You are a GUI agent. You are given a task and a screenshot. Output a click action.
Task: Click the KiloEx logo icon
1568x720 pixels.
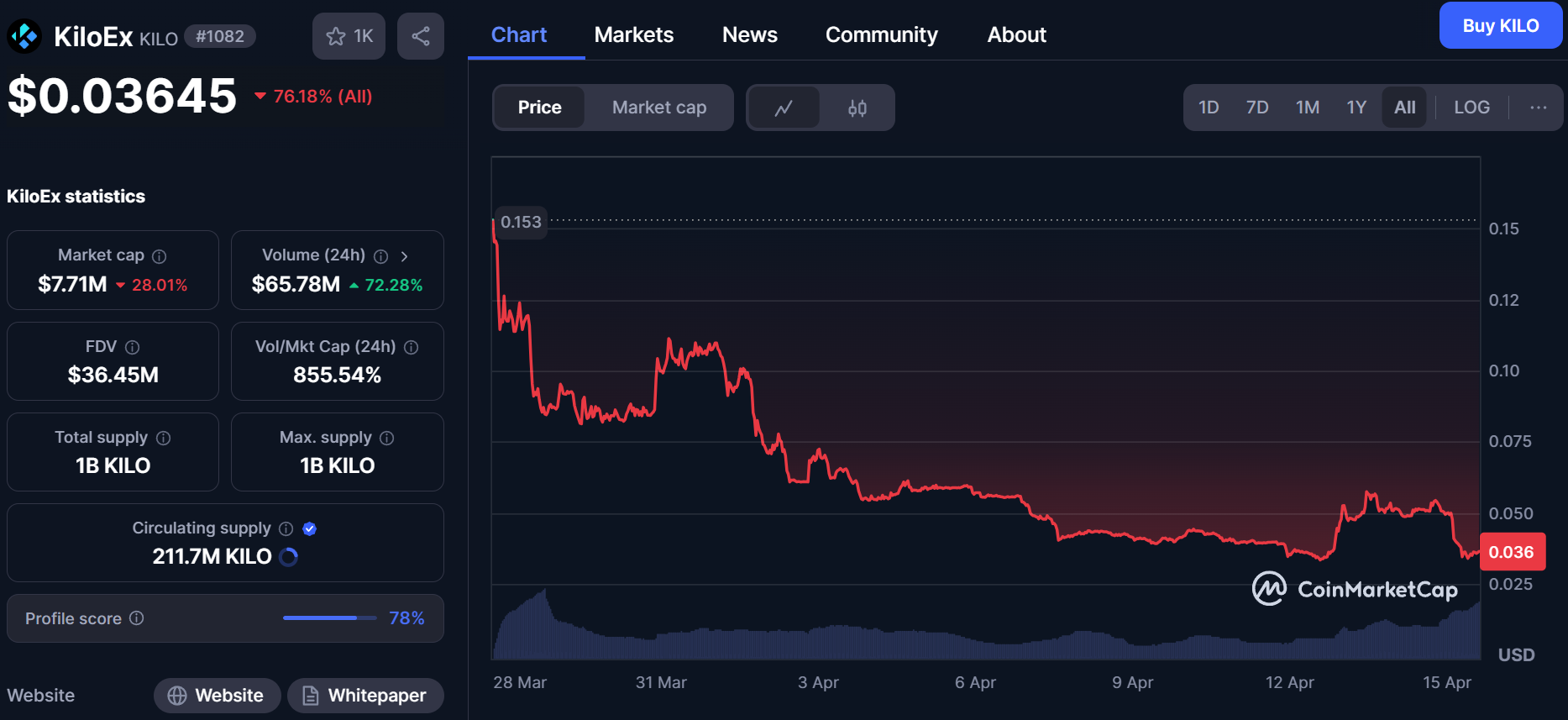coord(24,36)
